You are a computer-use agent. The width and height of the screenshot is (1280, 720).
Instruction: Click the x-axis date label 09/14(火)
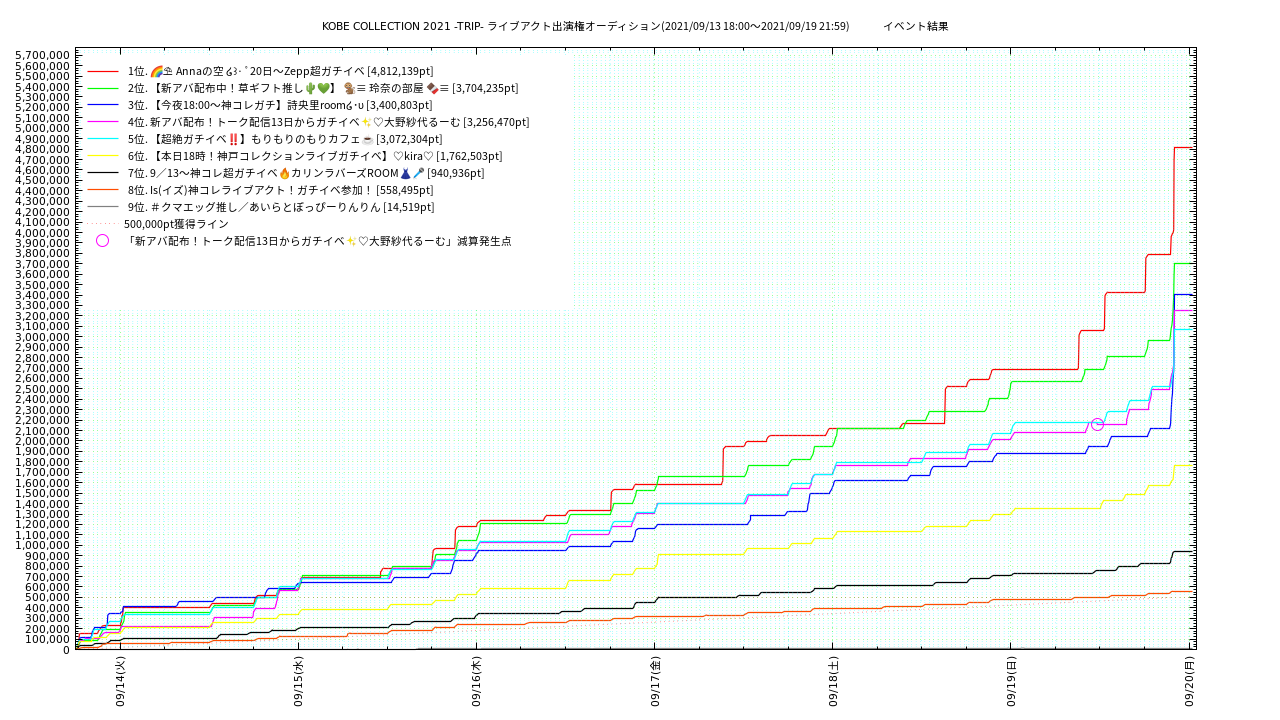[120, 682]
